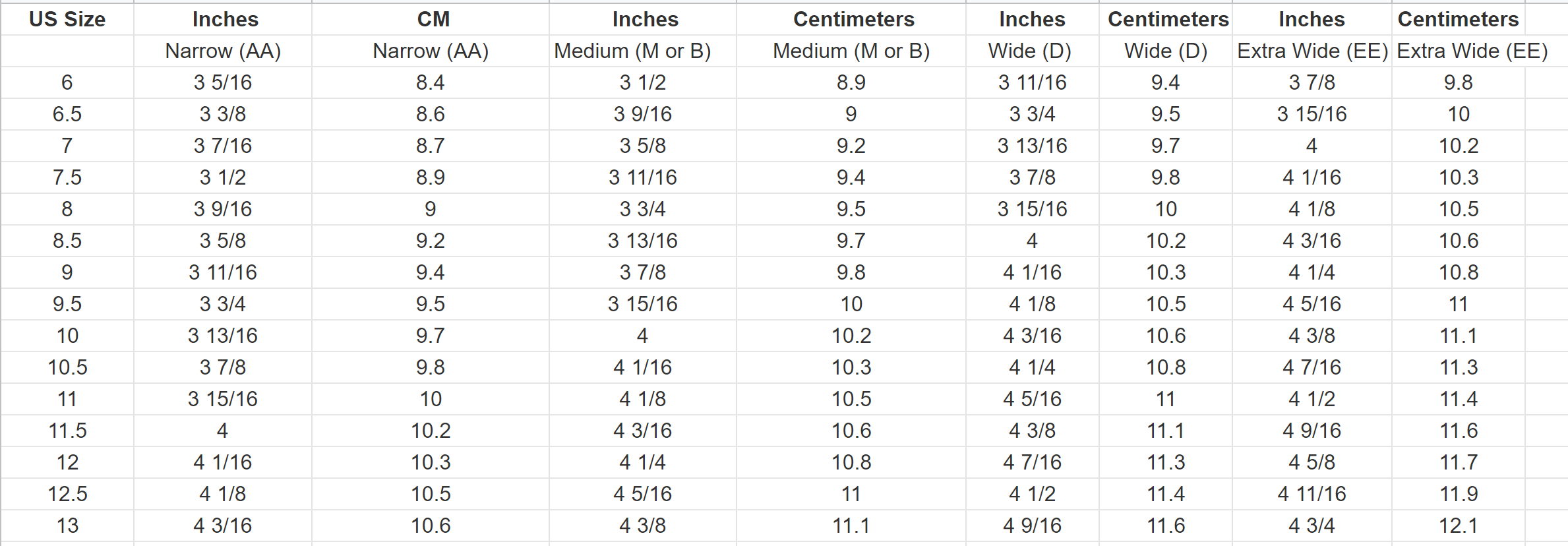Image resolution: width=1568 pixels, height=546 pixels.
Task: Click the CM column header cell
Action: 431,19
